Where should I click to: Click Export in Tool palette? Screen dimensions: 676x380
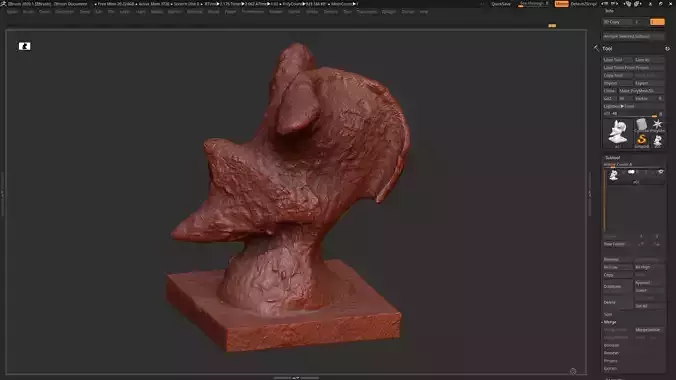(x=649, y=83)
